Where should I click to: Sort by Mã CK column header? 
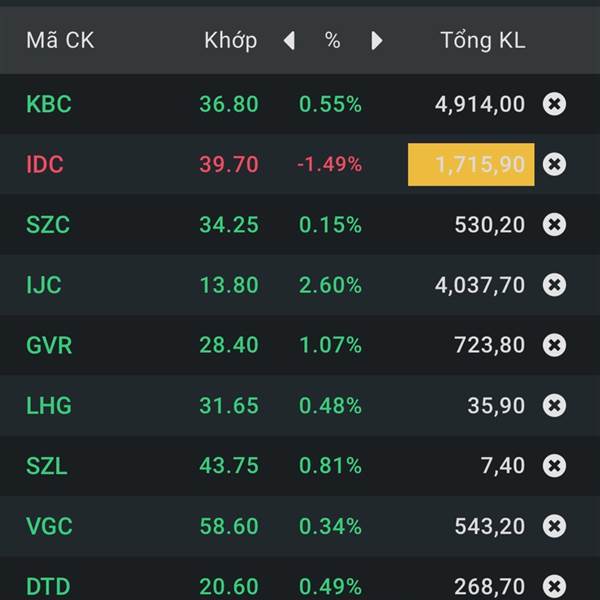pos(59,41)
